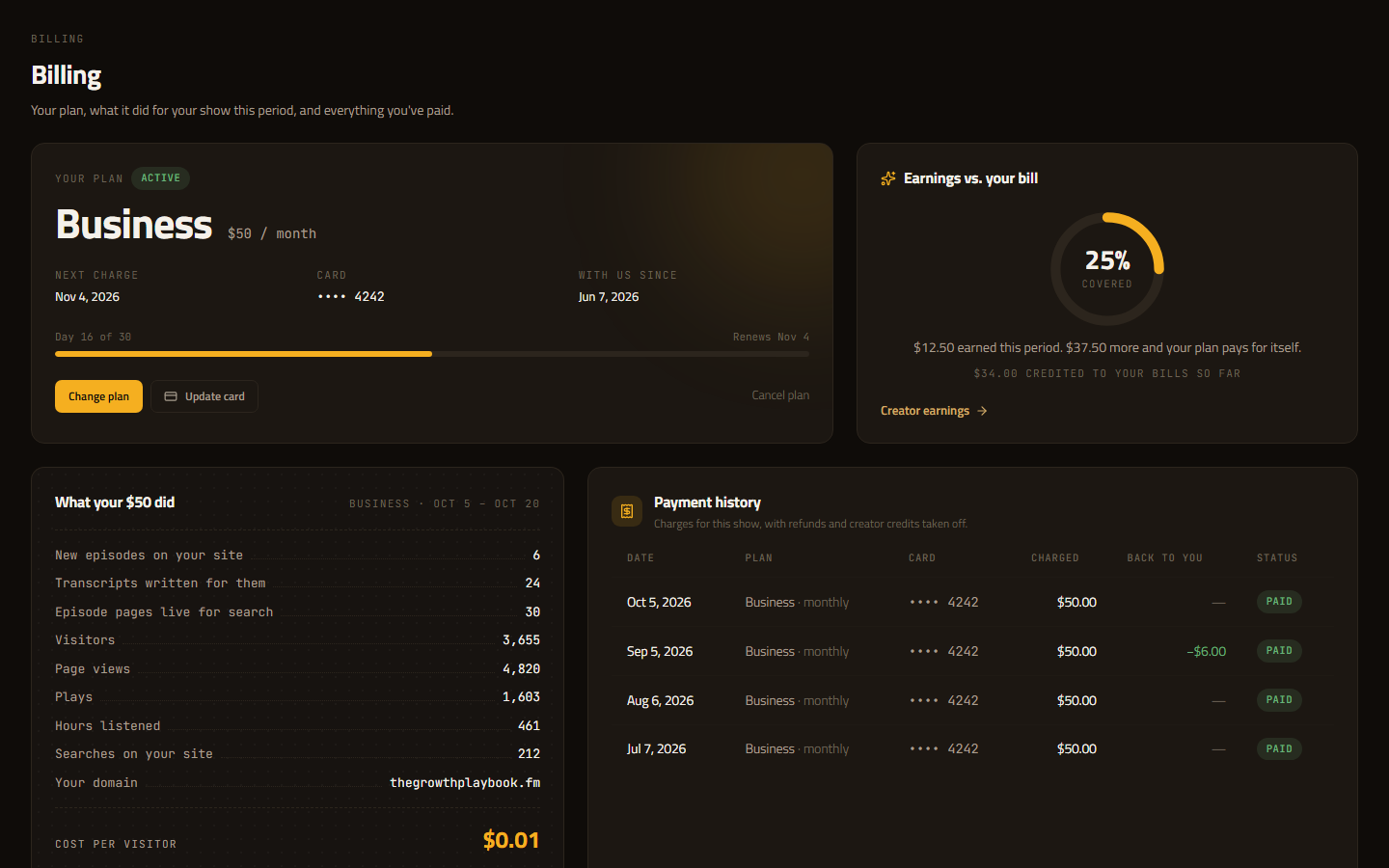Click the PAID badge for Sep 5, 2026
The image size is (1389, 868).
coord(1279,651)
